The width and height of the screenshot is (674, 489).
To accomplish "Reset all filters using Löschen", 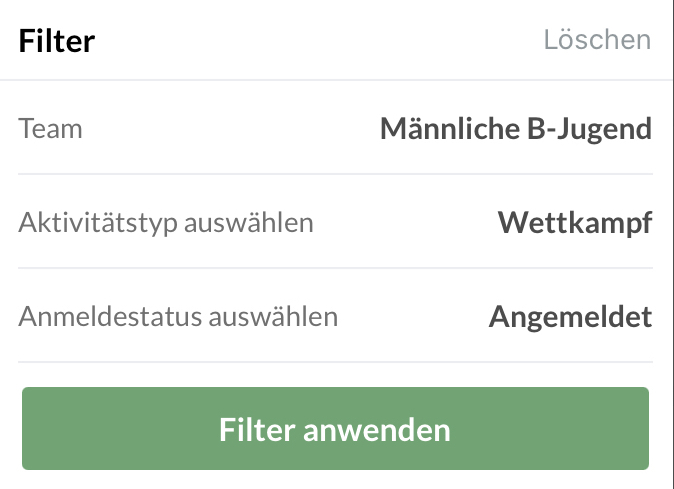I will [597, 40].
